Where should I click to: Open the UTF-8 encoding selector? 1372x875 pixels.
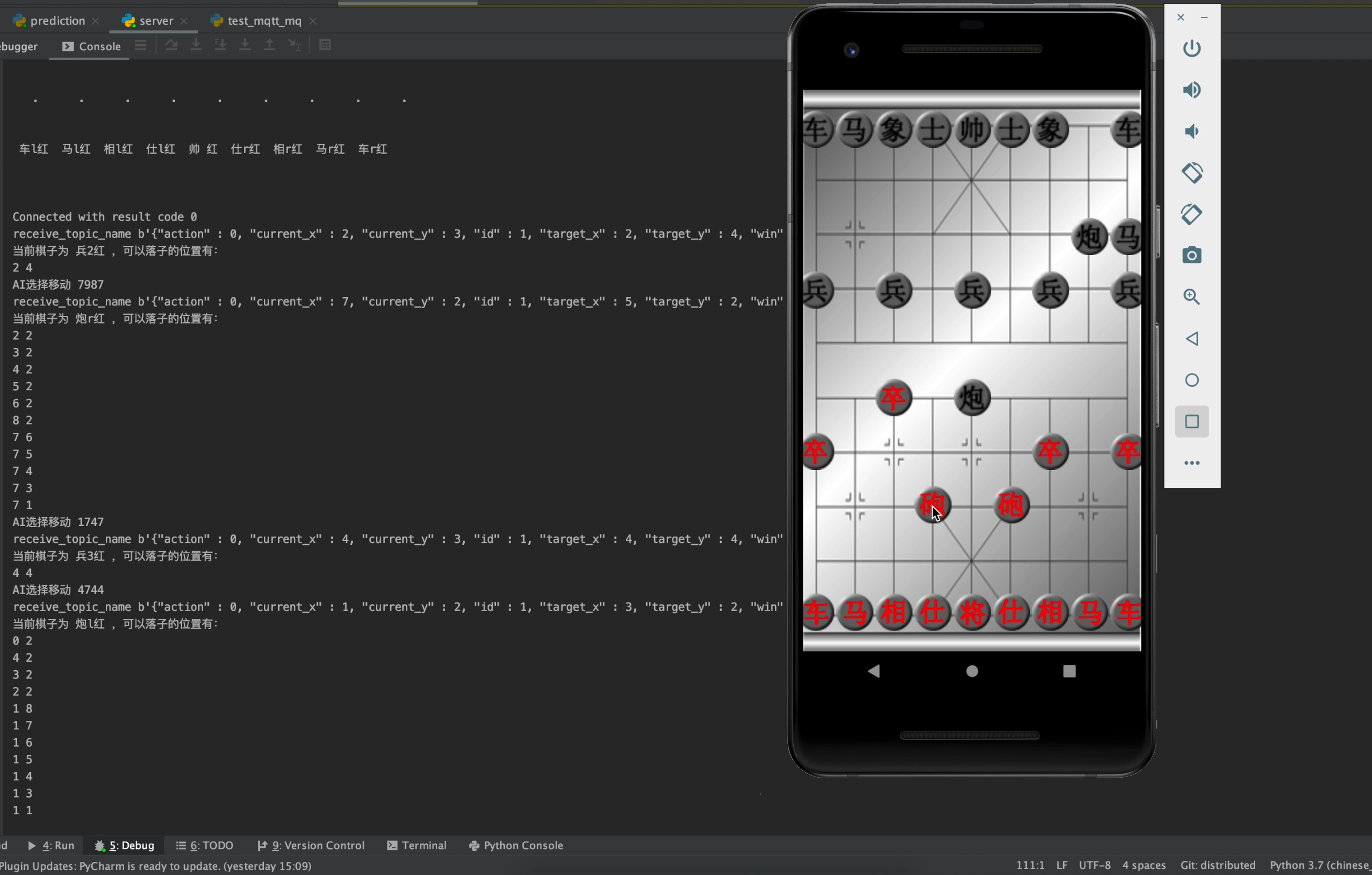coord(1094,865)
